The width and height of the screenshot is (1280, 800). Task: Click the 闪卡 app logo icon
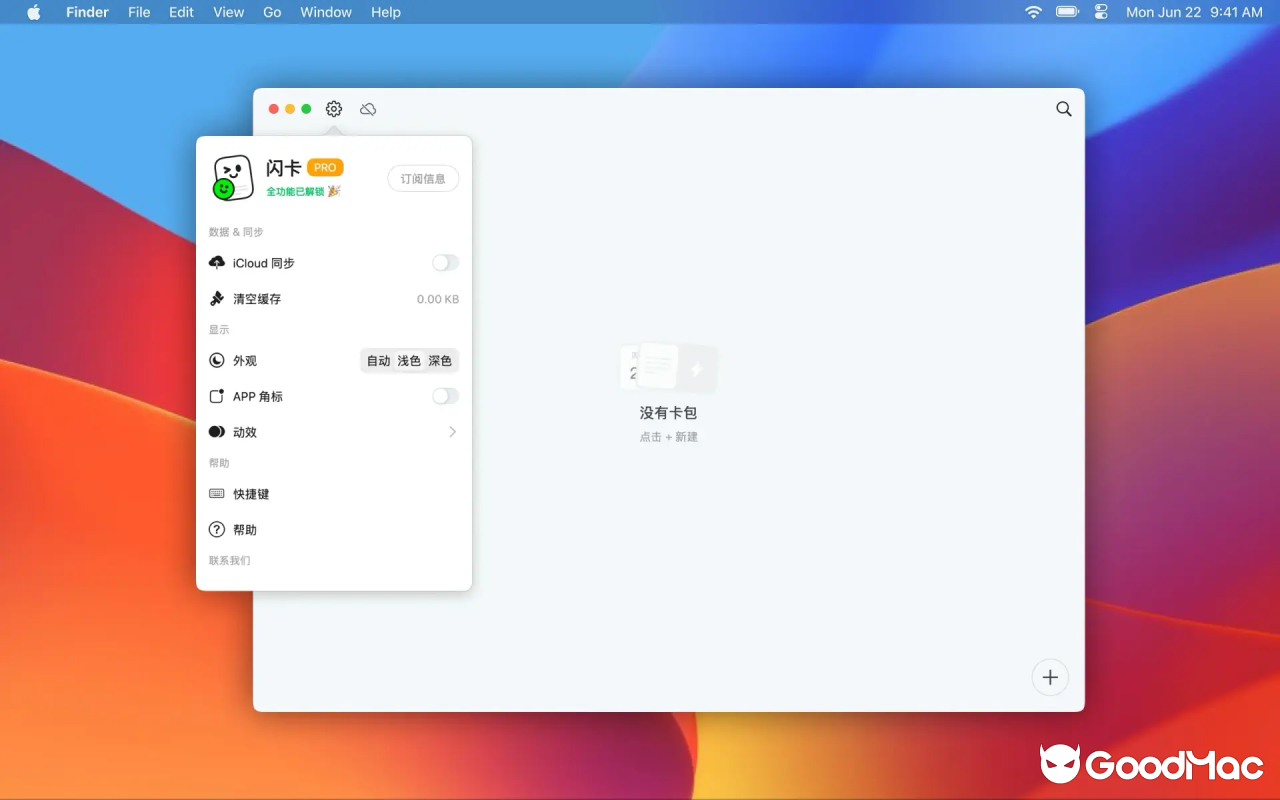pyautogui.click(x=233, y=178)
